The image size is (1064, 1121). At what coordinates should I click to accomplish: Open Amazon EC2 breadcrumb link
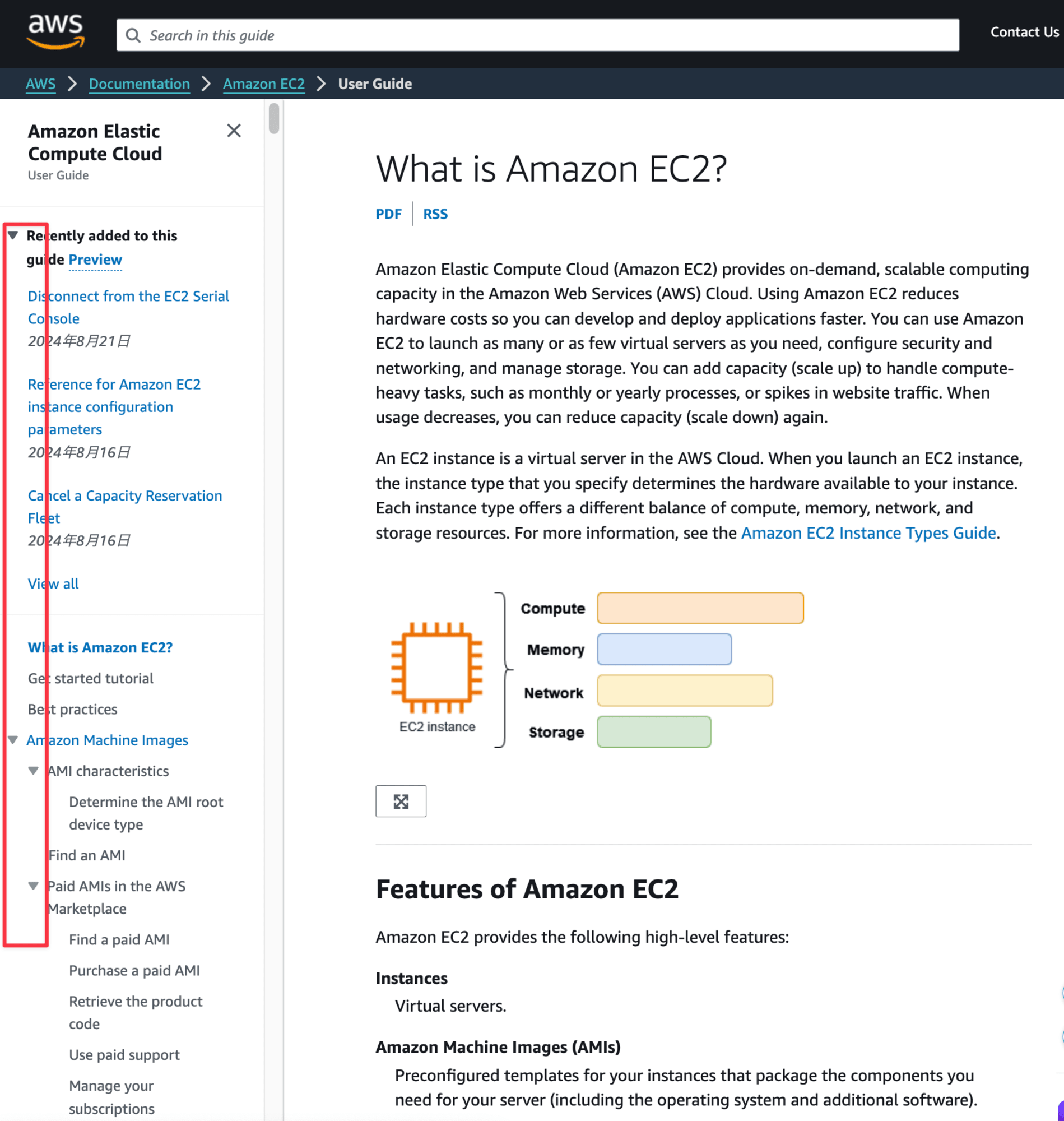264,84
